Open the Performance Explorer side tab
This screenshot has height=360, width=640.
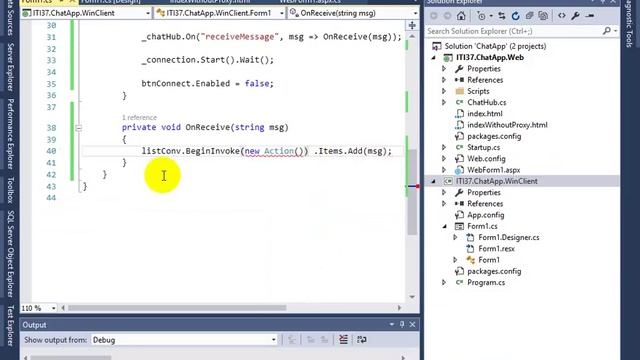coord(10,134)
